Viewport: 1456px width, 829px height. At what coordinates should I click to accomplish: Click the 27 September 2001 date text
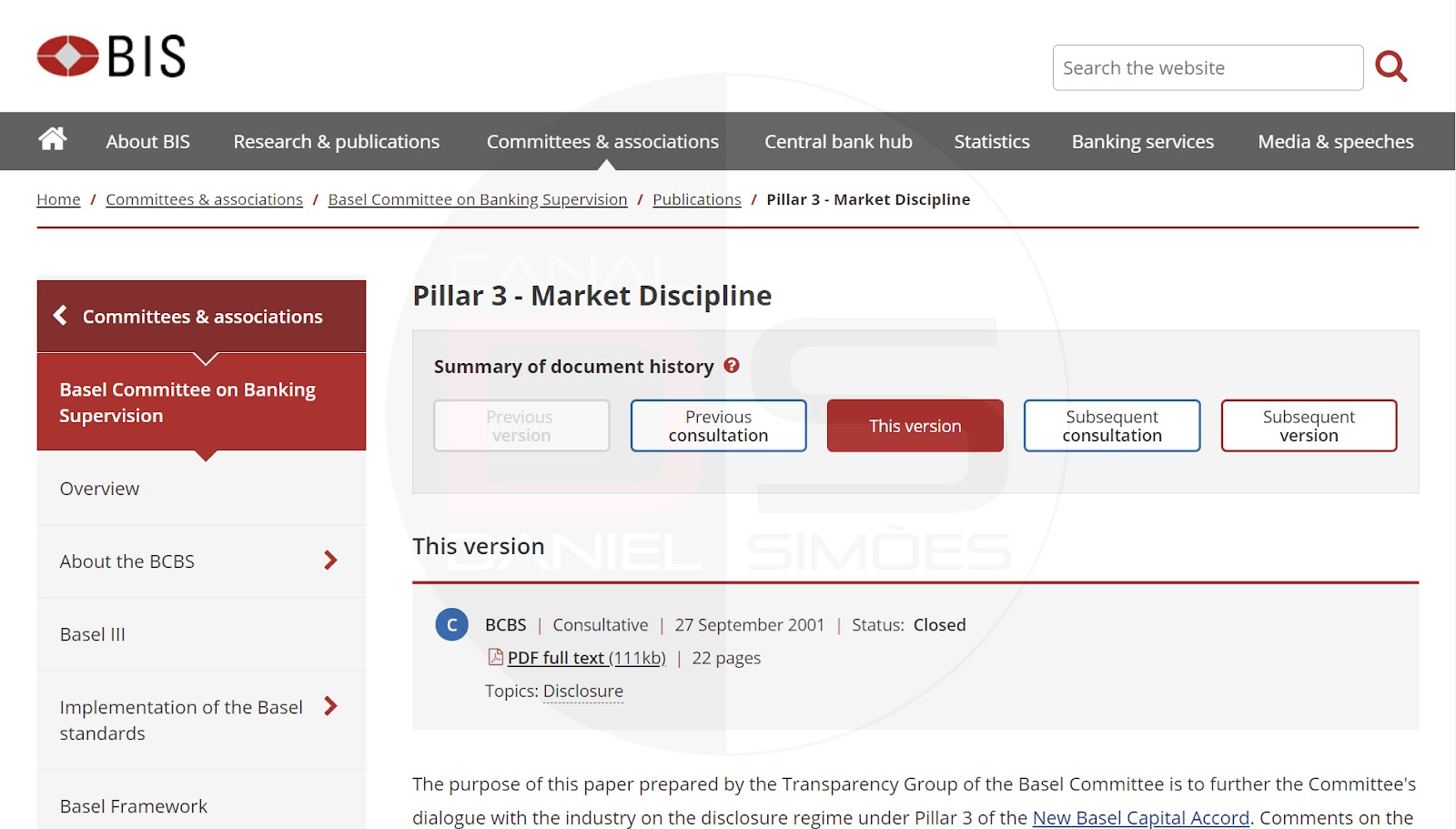pos(750,625)
